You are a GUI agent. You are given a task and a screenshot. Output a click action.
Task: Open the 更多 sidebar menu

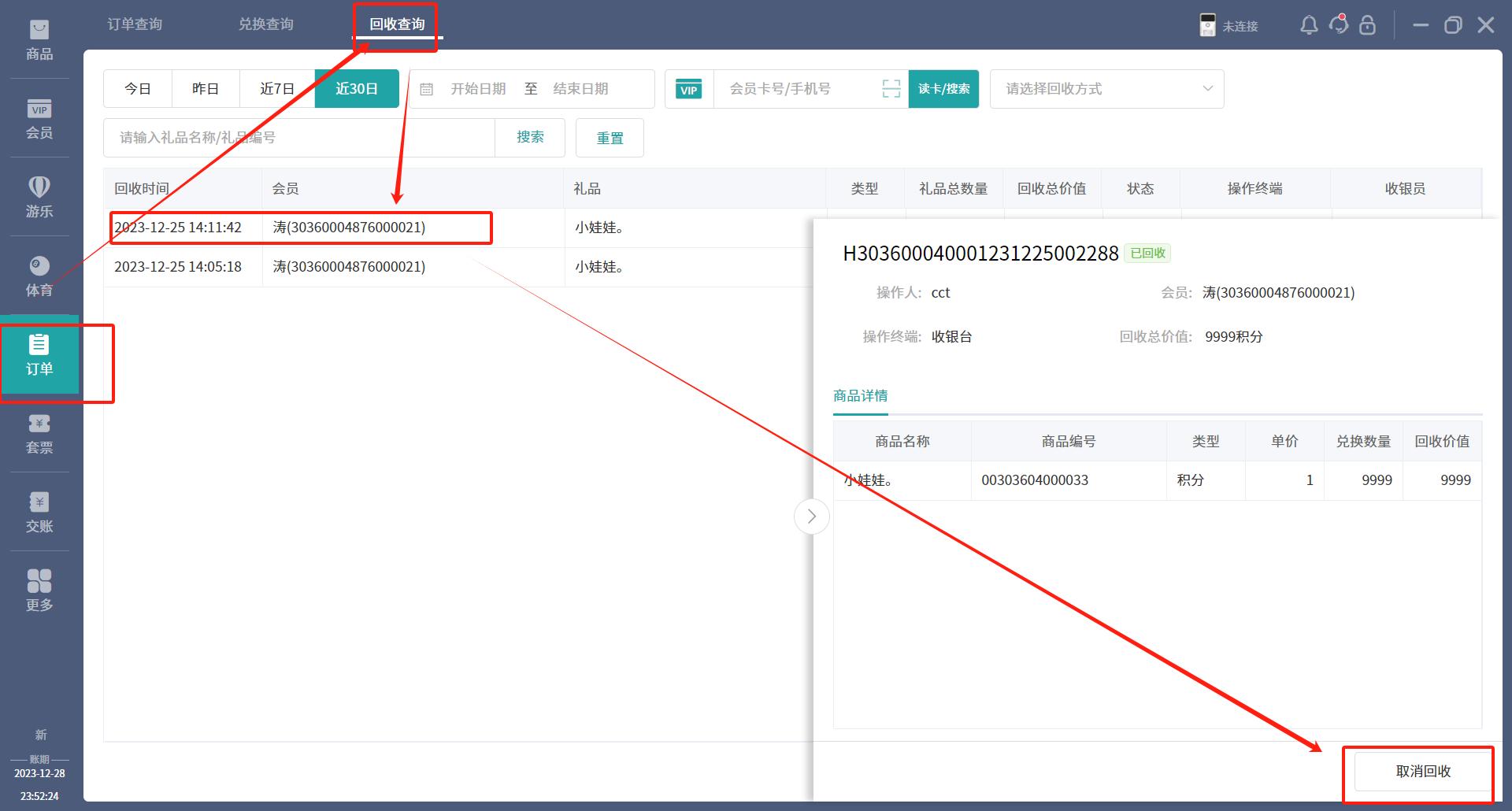tap(39, 591)
